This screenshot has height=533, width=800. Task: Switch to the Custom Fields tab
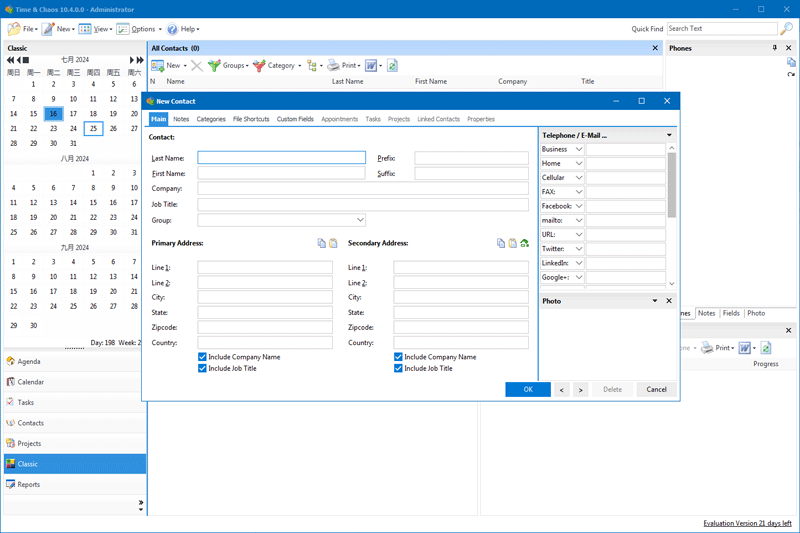click(295, 119)
